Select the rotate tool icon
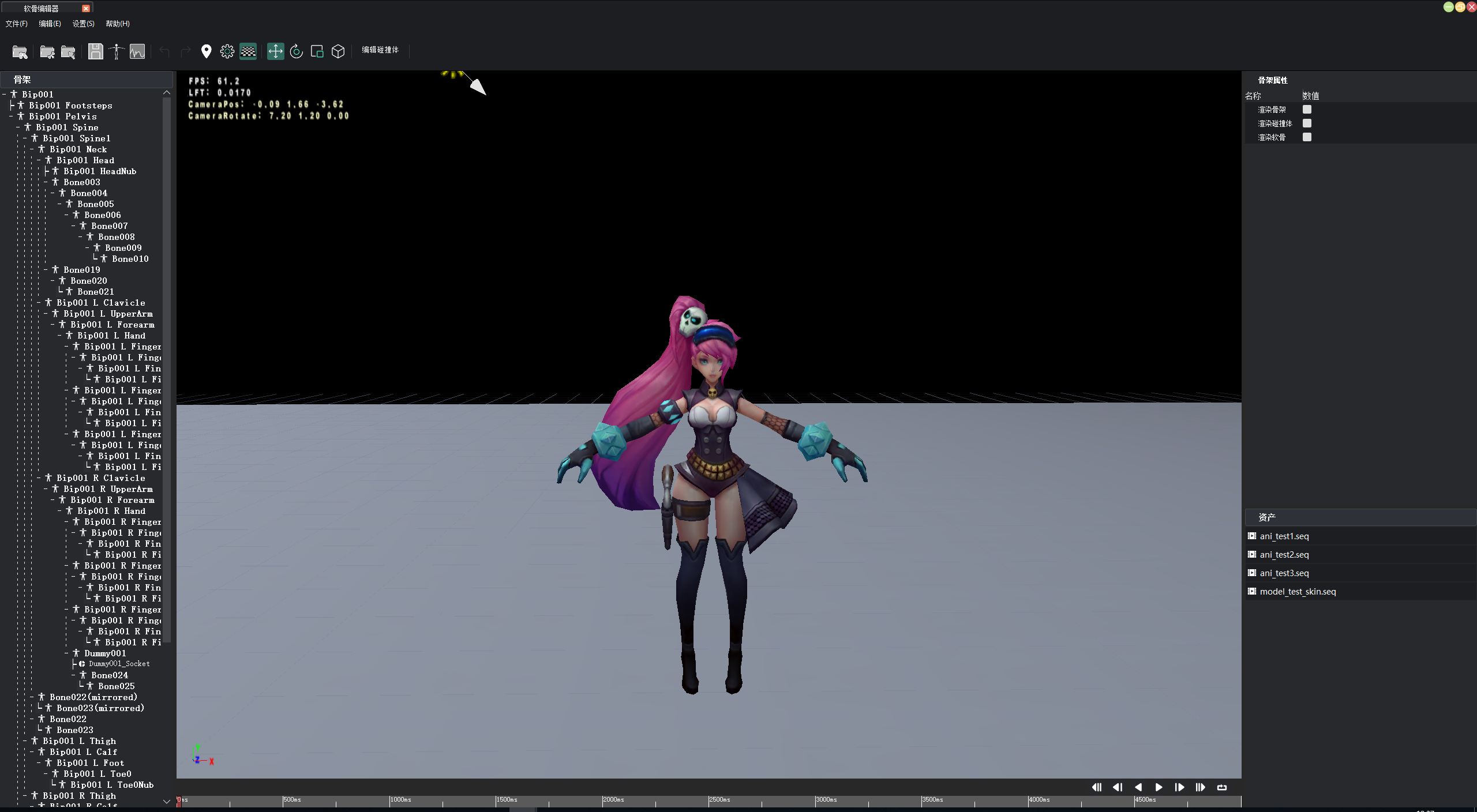This screenshot has height=812, width=1477. click(297, 51)
